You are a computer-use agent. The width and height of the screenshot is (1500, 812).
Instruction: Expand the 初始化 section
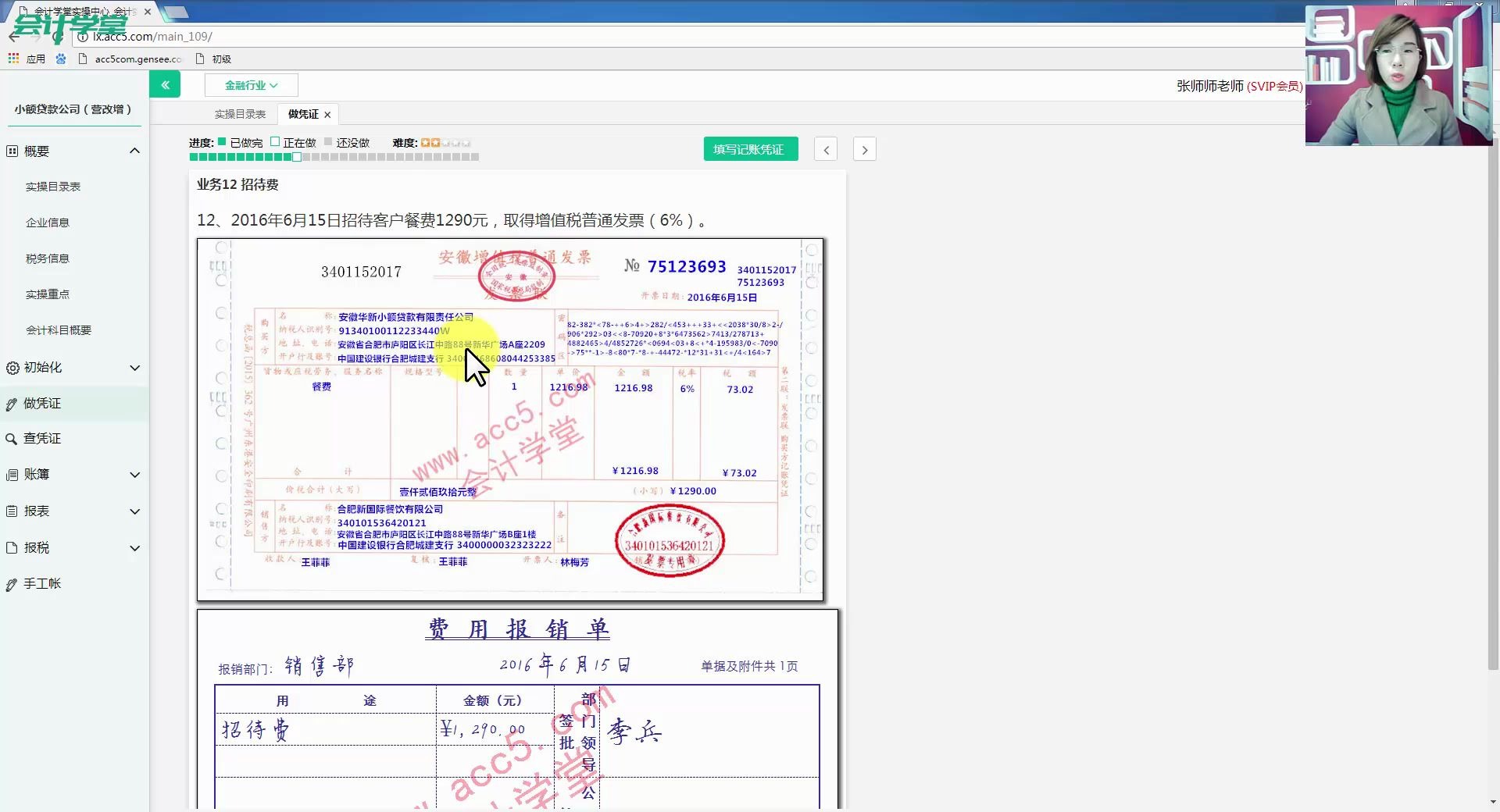point(134,368)
